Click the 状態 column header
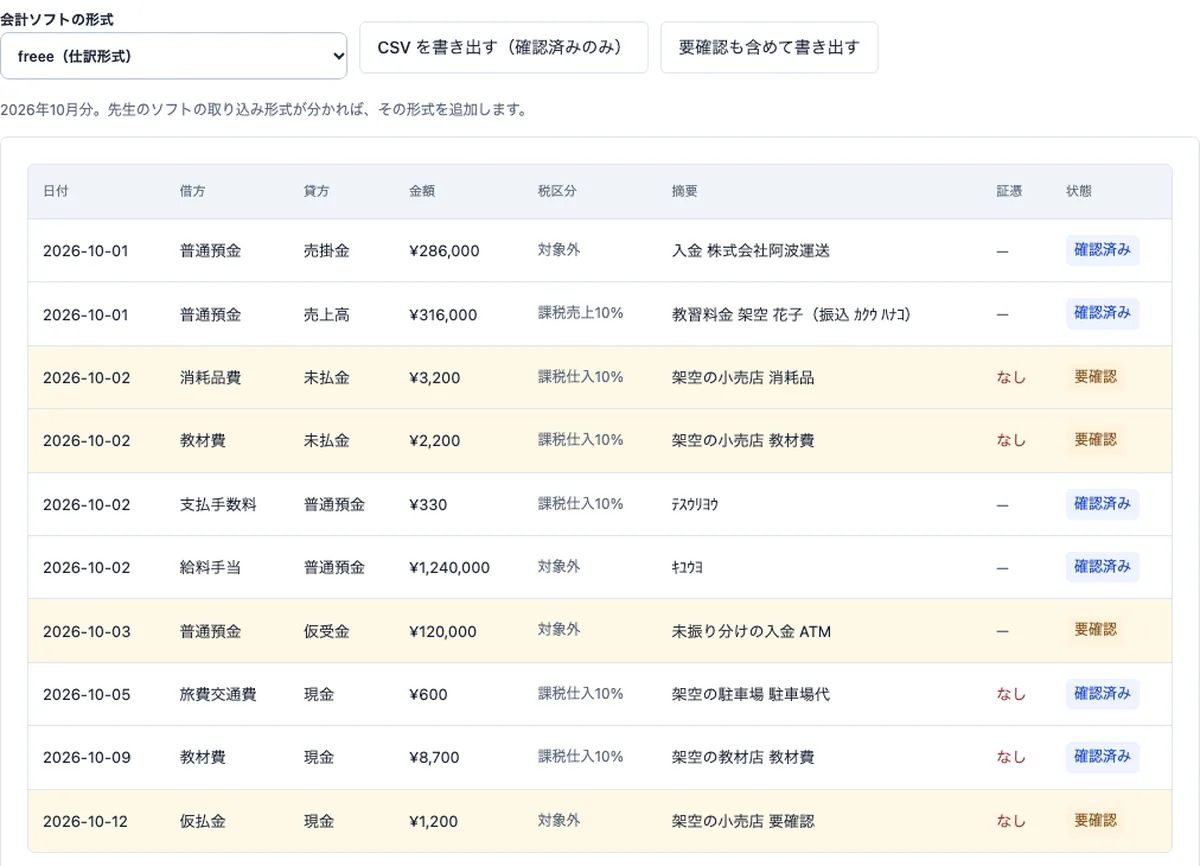This screenshot has height=866, width=1200. coord(1080,191)
